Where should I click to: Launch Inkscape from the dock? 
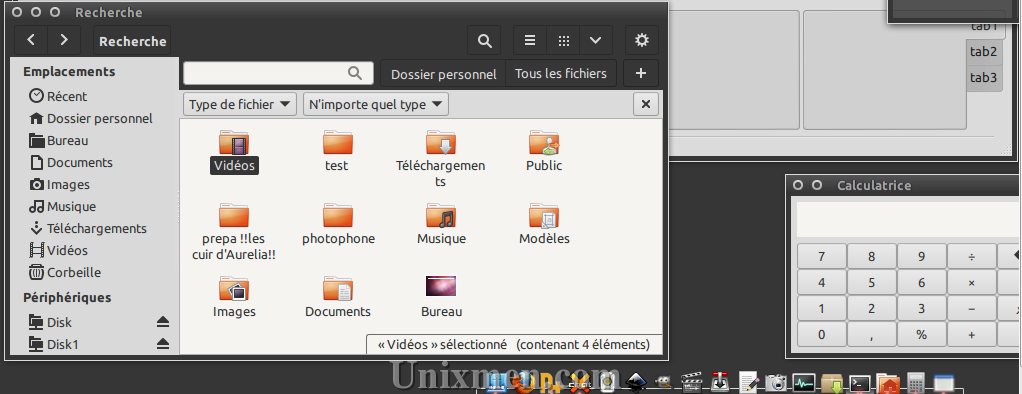point(635,382)
